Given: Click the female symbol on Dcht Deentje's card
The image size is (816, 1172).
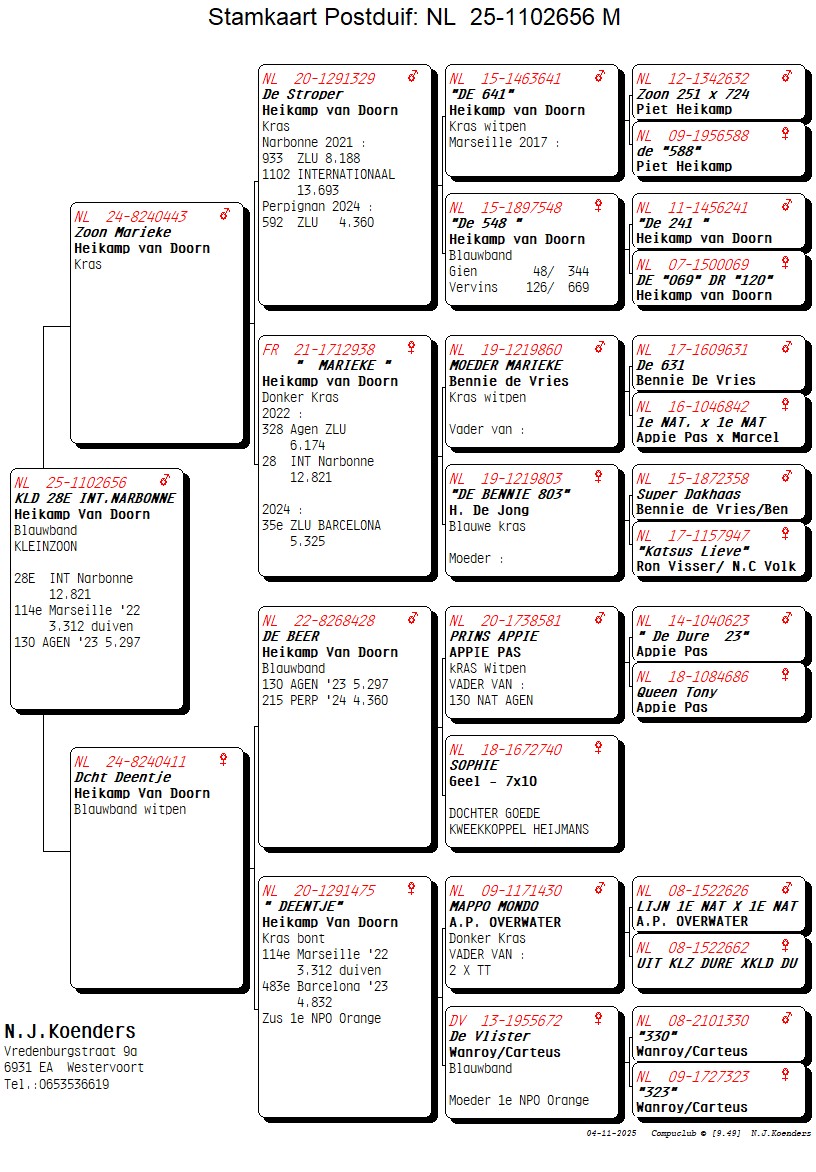Looking at the screenshot, I should 223,760.
